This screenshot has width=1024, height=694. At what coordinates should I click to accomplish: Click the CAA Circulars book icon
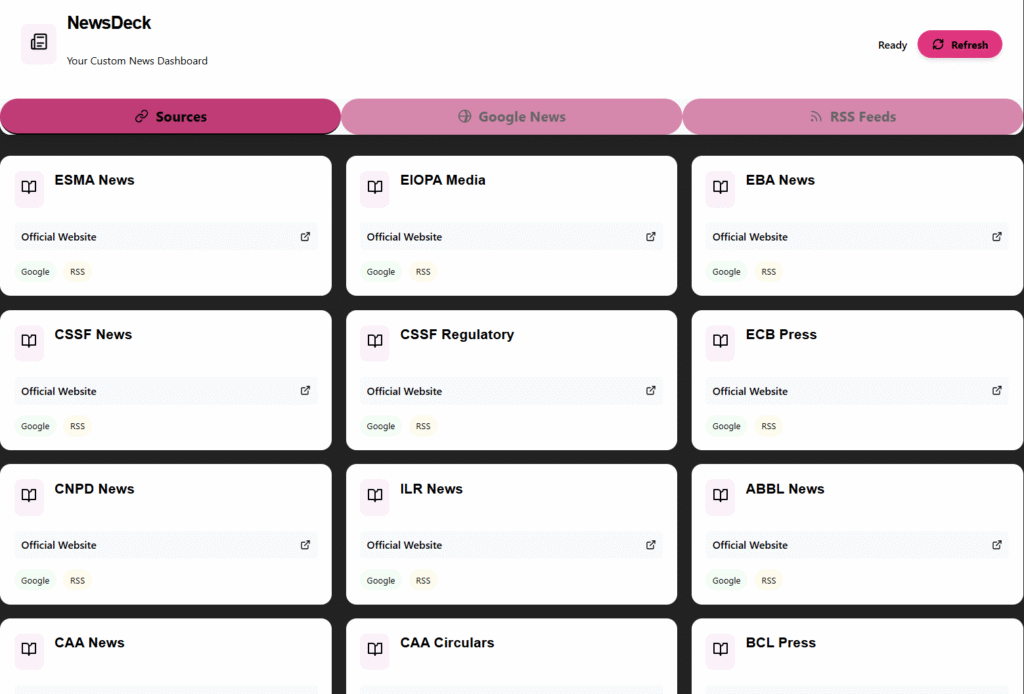coord(375,650)
